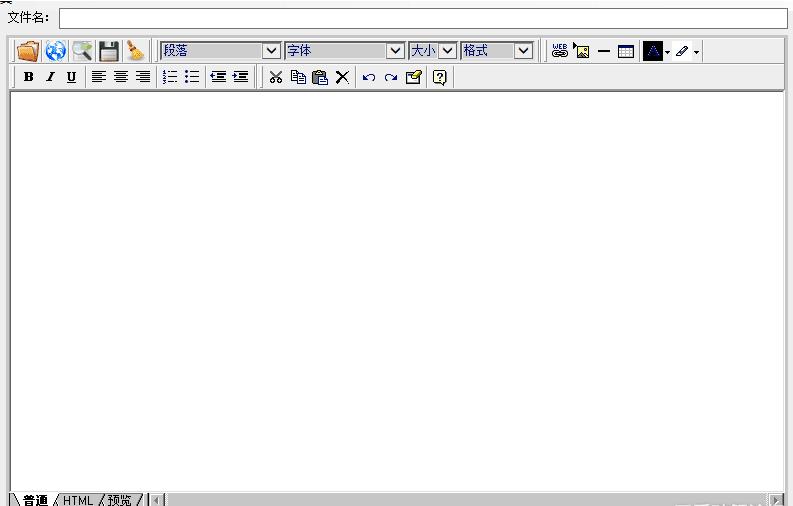Increase indent
This screenshot has height=506, width=793.
(x=240, y=77)
